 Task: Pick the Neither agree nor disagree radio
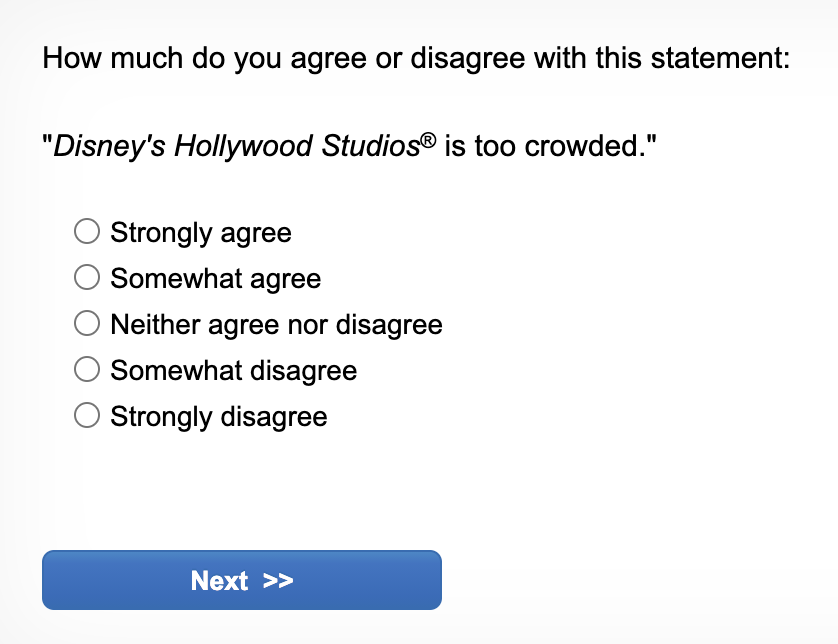[87, 324]
